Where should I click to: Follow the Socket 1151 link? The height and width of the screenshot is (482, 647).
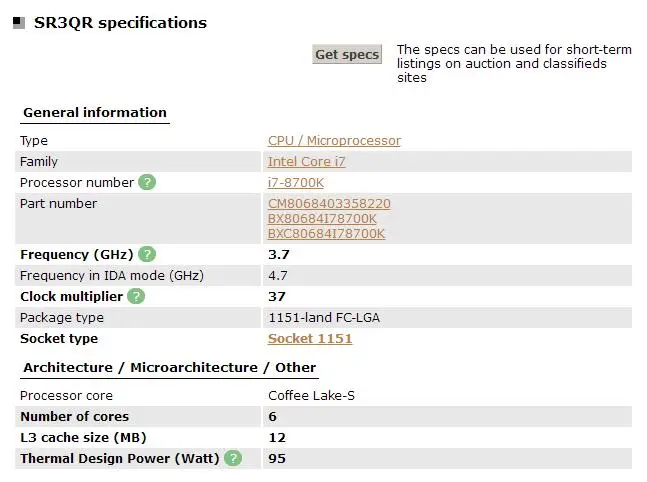[310, 338]
